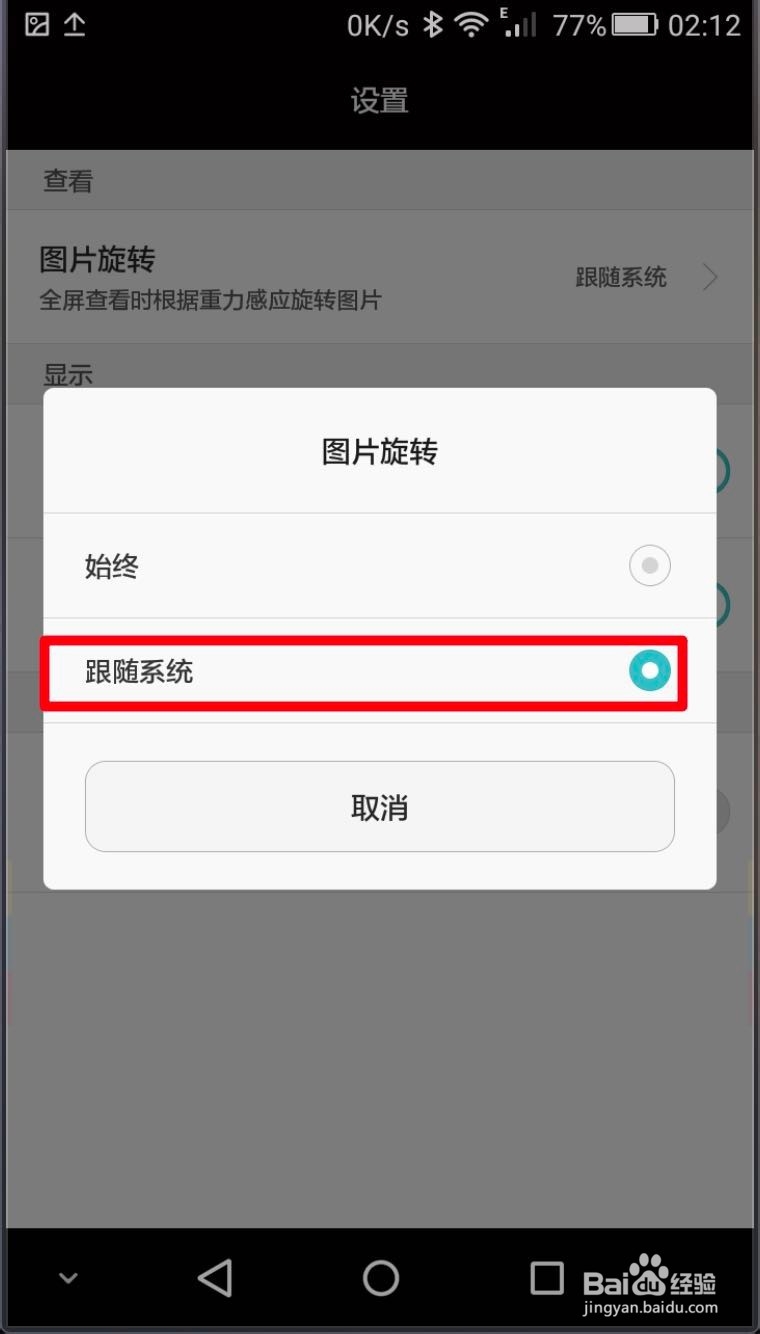Select the 跟随系统 radio button
The image size is (760, 1334).
click(650, 671)
